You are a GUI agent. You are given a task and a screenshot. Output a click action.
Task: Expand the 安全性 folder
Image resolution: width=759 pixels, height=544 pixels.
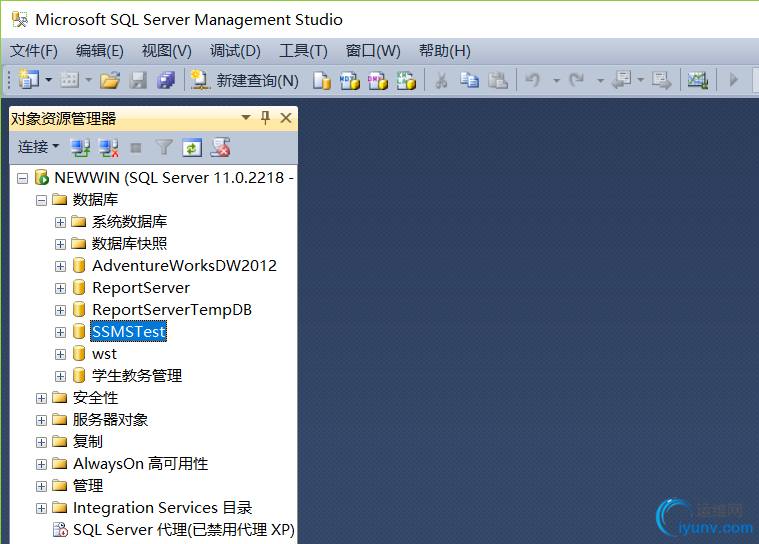41,398
